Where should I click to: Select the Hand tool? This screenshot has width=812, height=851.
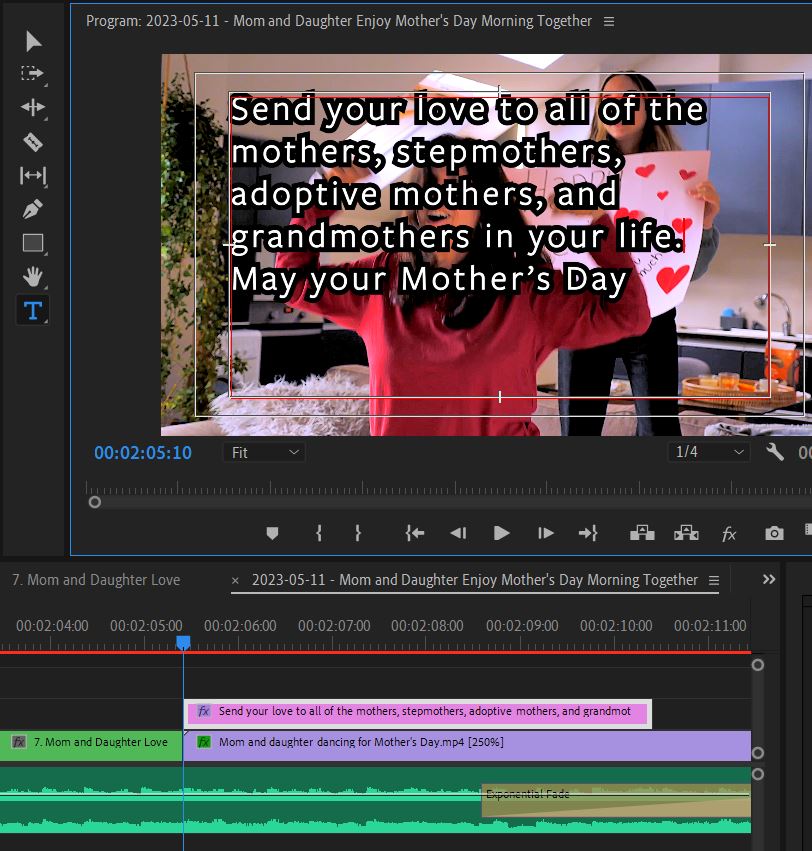(x=33, y=277)
